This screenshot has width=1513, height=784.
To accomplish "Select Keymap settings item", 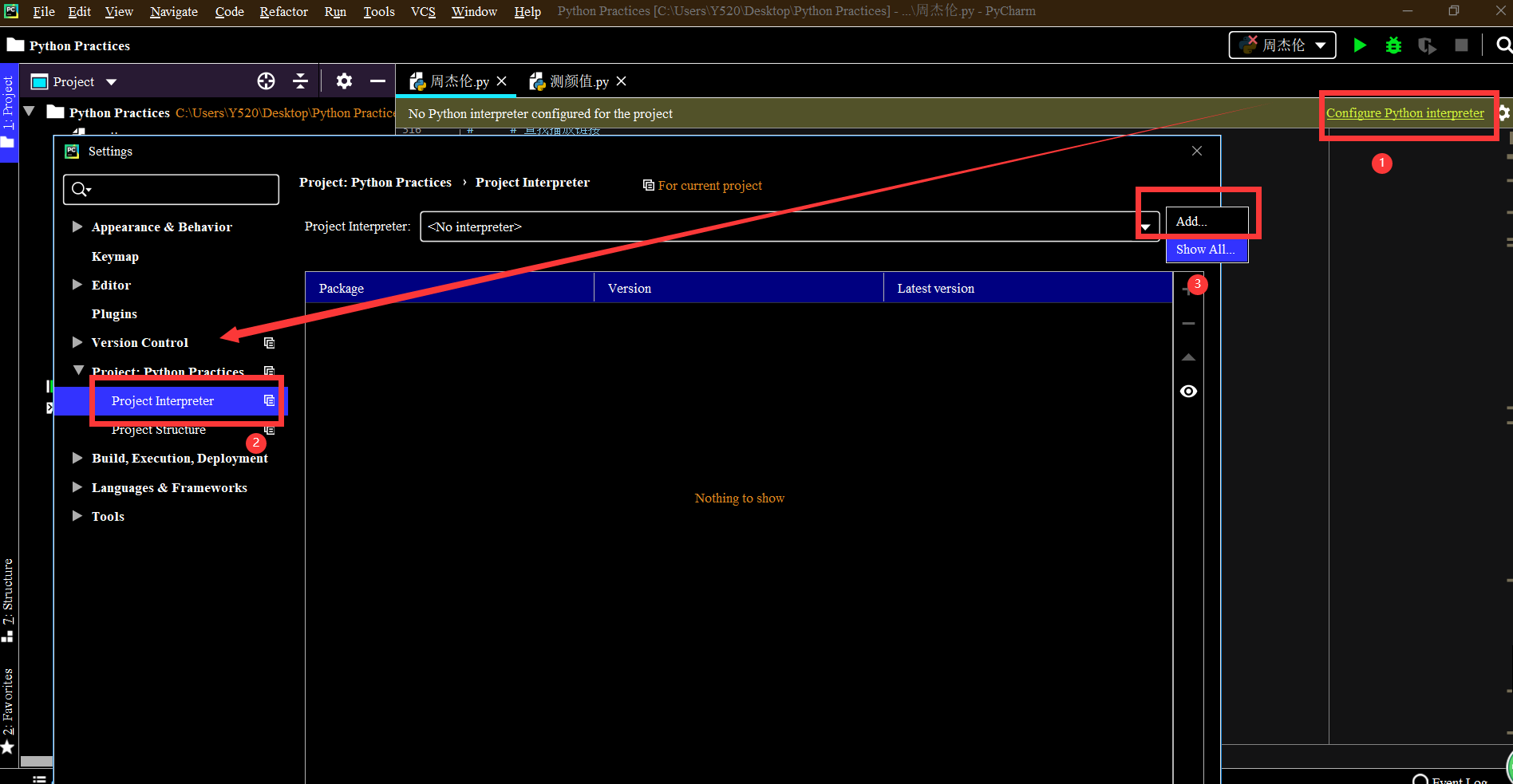I will [115, 256].
